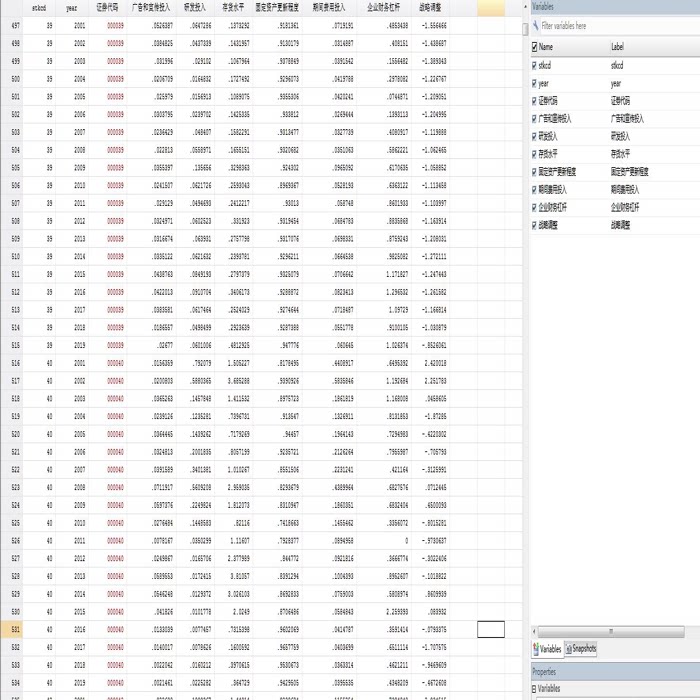This screenshot has height=700, width=700.
Task: Toggle the 固定资产更新程度 variable checkbox
Action: (534, 172)
